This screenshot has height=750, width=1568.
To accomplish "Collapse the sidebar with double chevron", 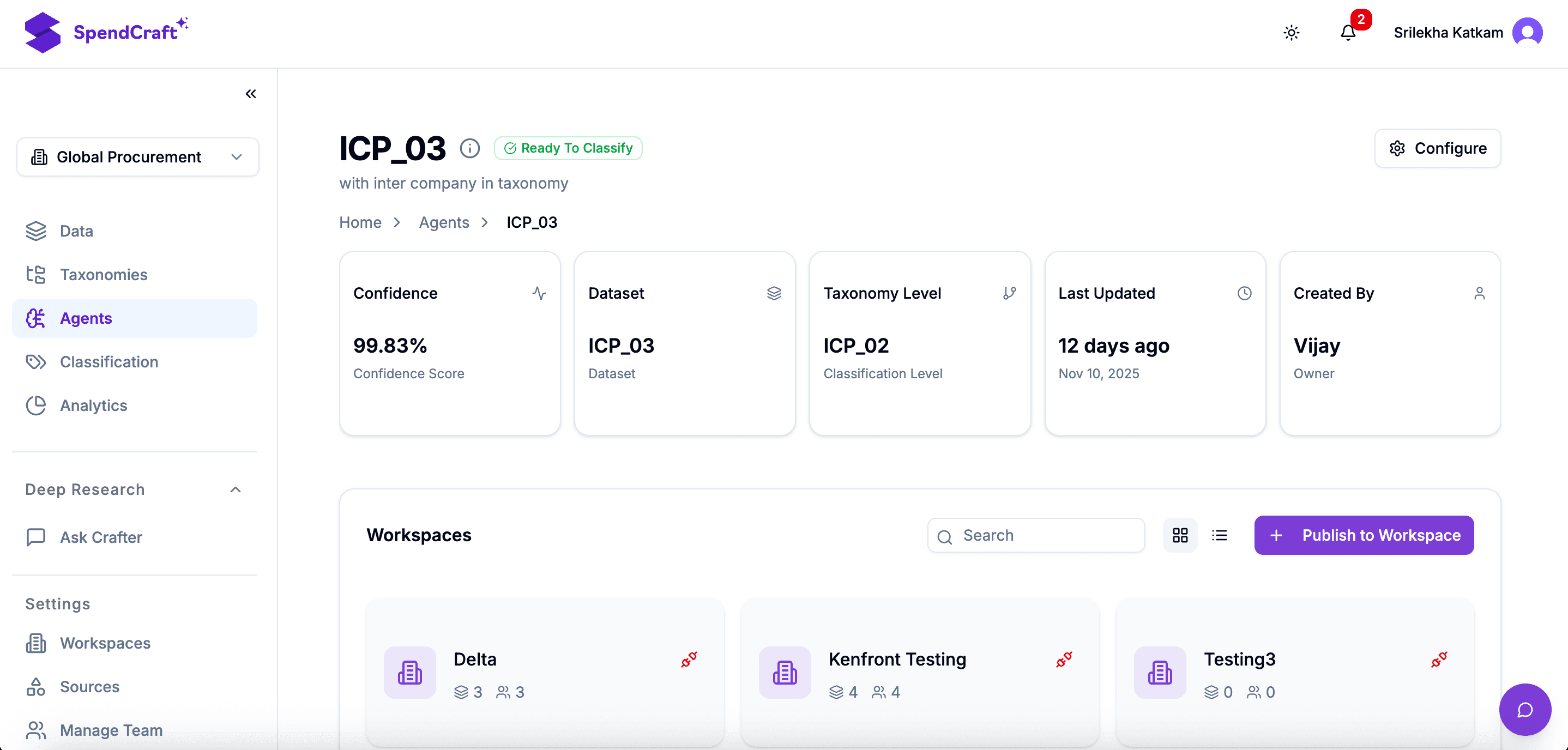I will click(250, 94).
